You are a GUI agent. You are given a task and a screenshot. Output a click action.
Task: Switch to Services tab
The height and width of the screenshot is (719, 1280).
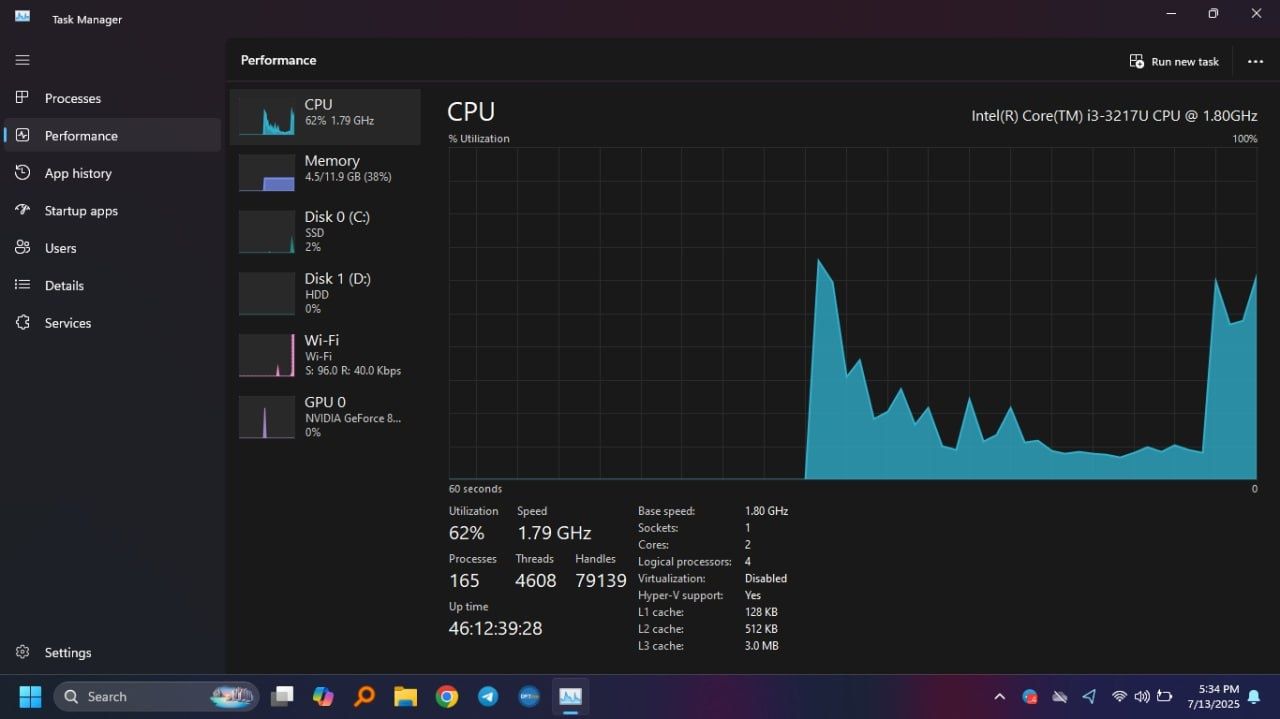point(68,323)
